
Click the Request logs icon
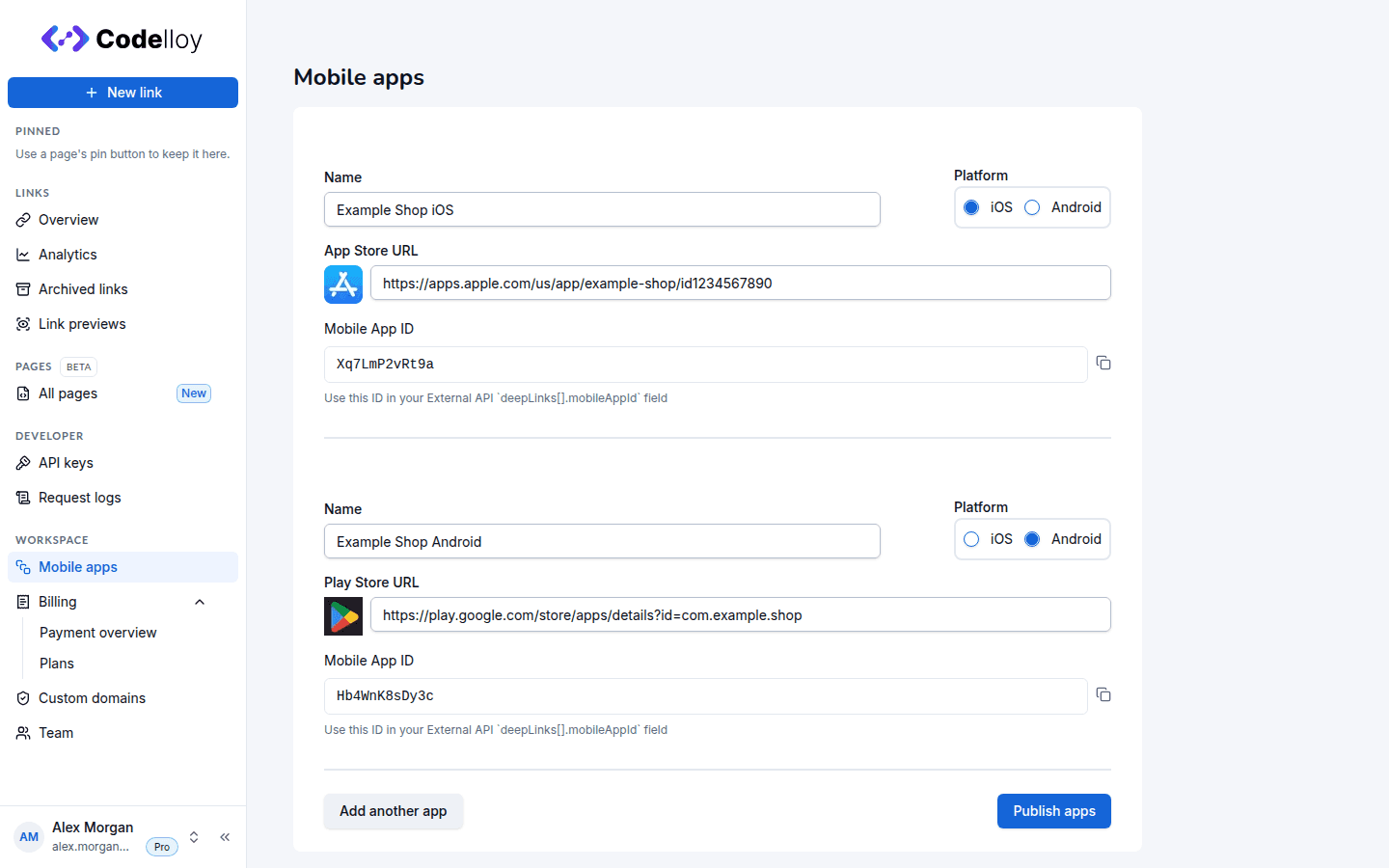tap(23, 498)
